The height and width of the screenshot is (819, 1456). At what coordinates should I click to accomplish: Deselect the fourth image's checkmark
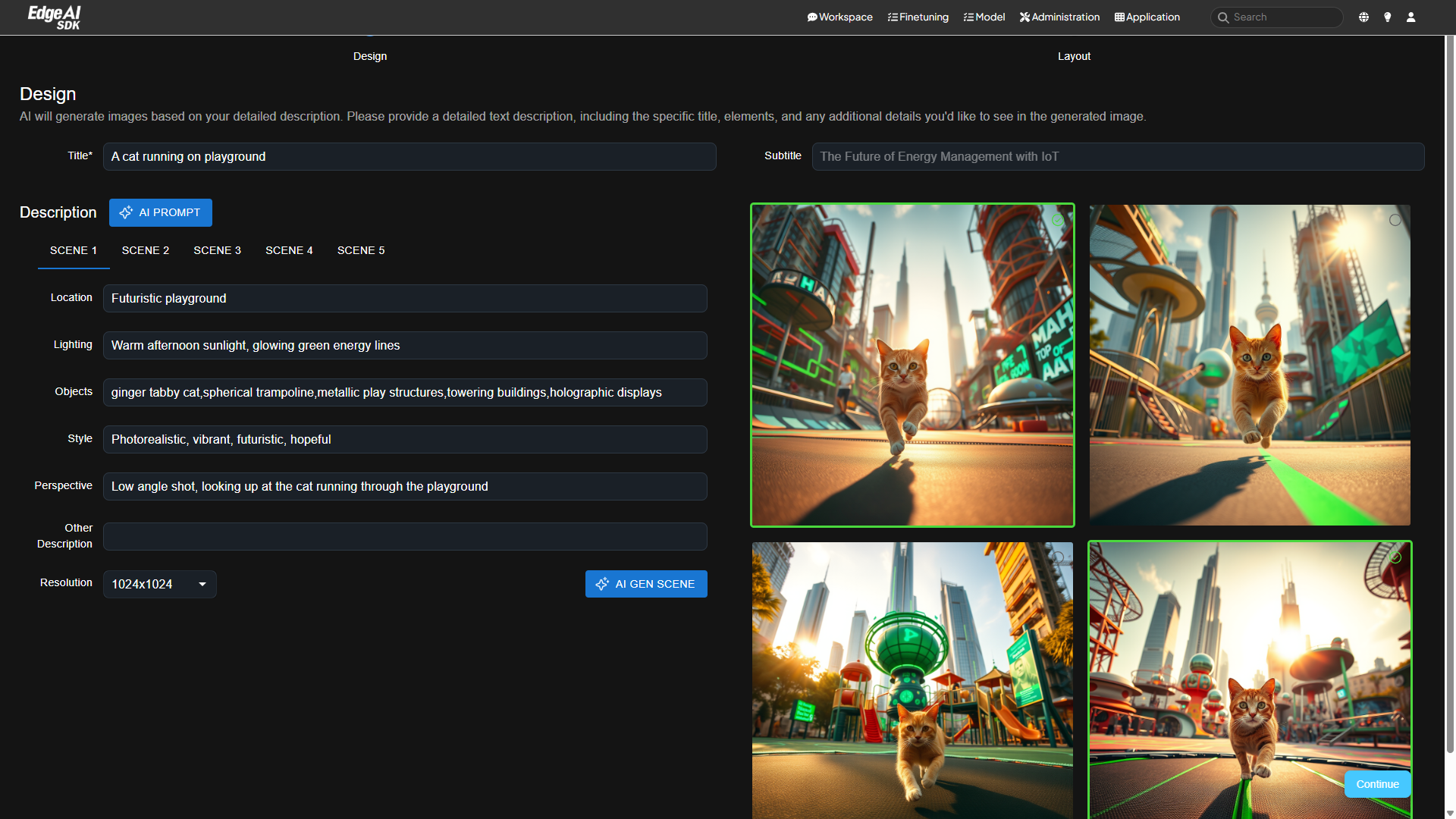1395,557
